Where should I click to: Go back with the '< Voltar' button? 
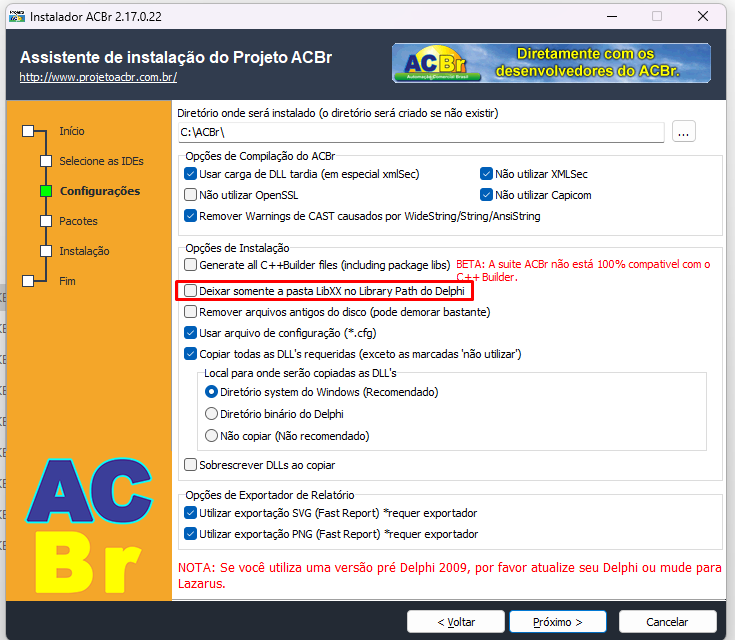[456, 622]
